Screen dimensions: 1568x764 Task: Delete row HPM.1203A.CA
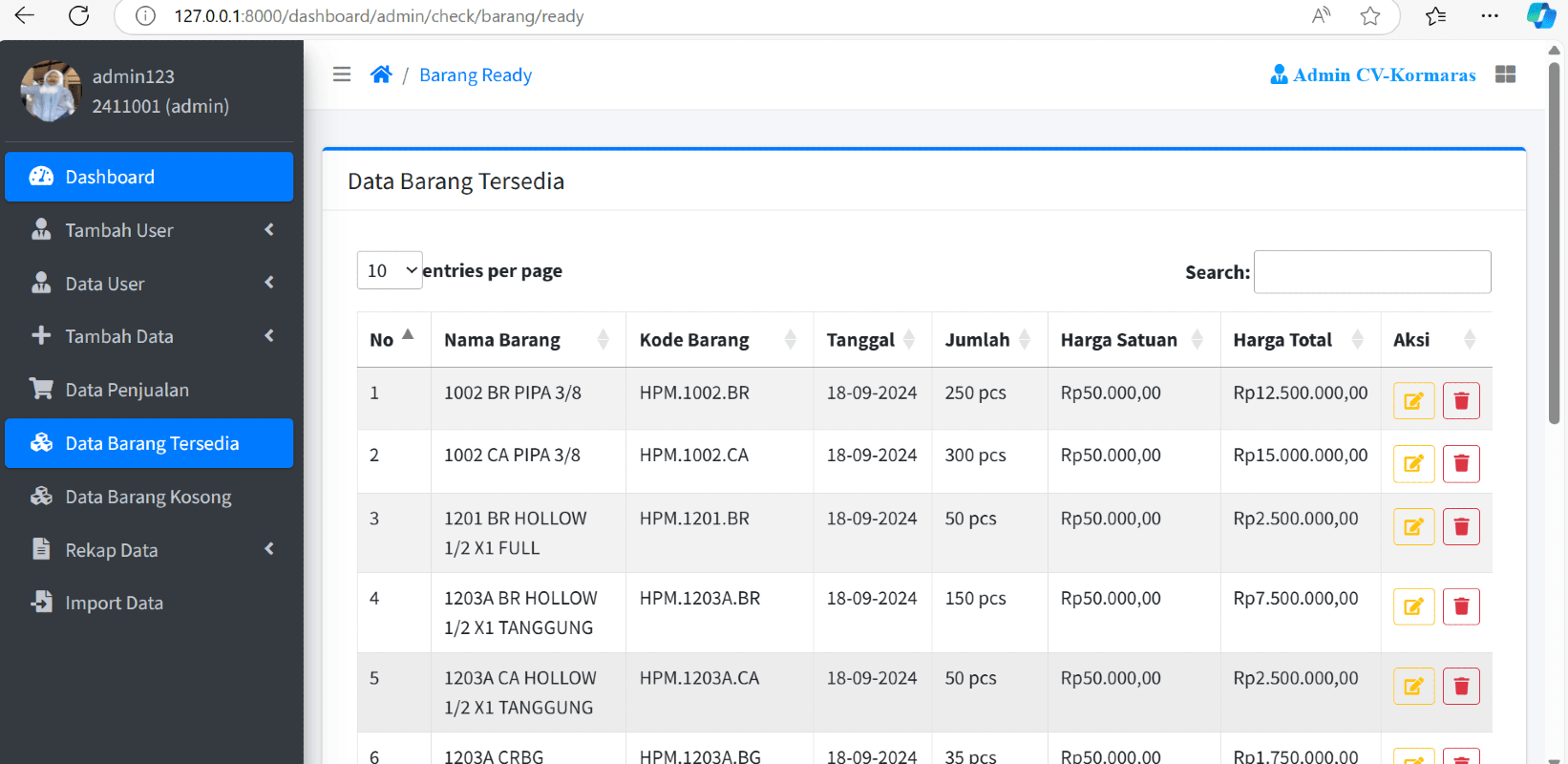1461,687
